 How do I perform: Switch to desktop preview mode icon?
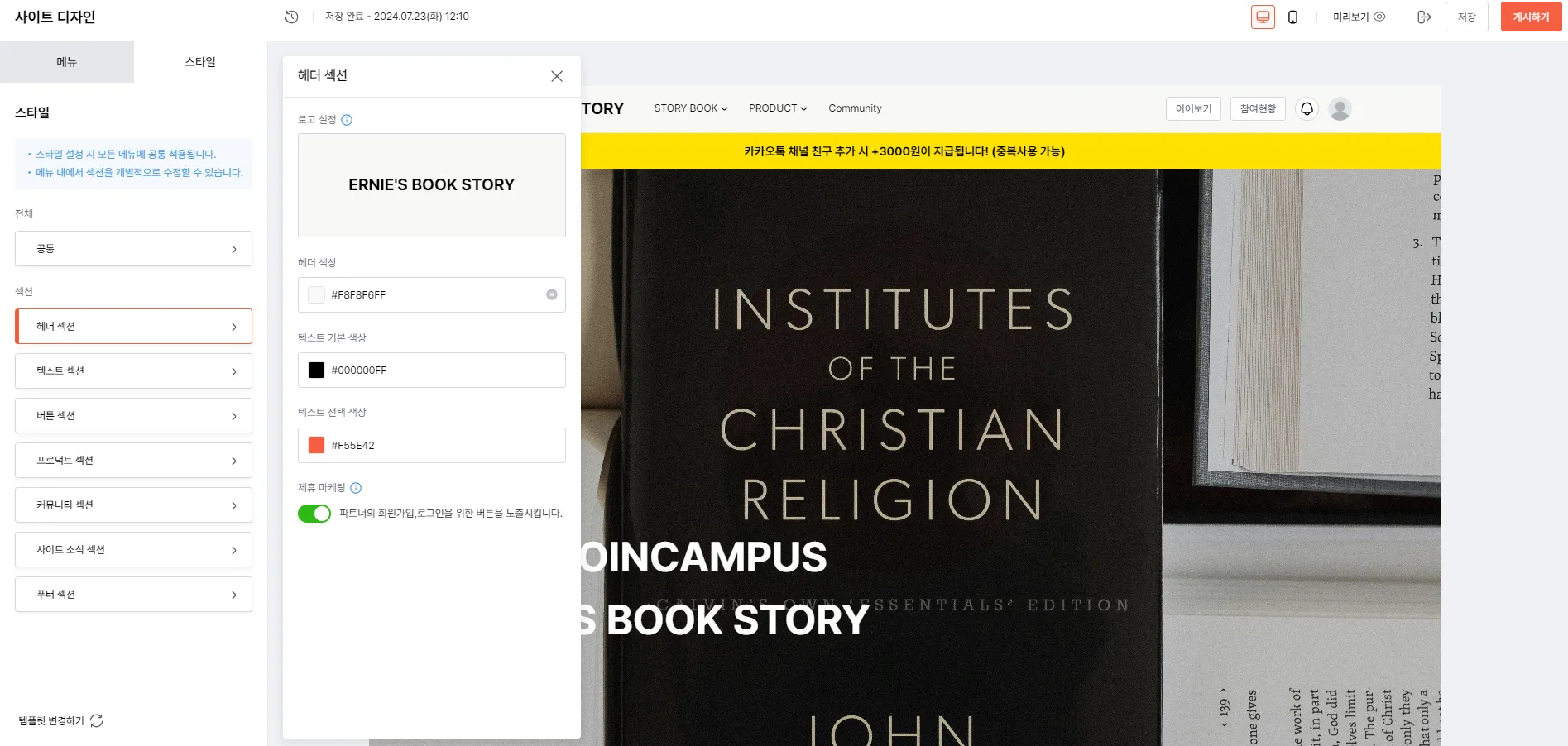coord(1263,17)
